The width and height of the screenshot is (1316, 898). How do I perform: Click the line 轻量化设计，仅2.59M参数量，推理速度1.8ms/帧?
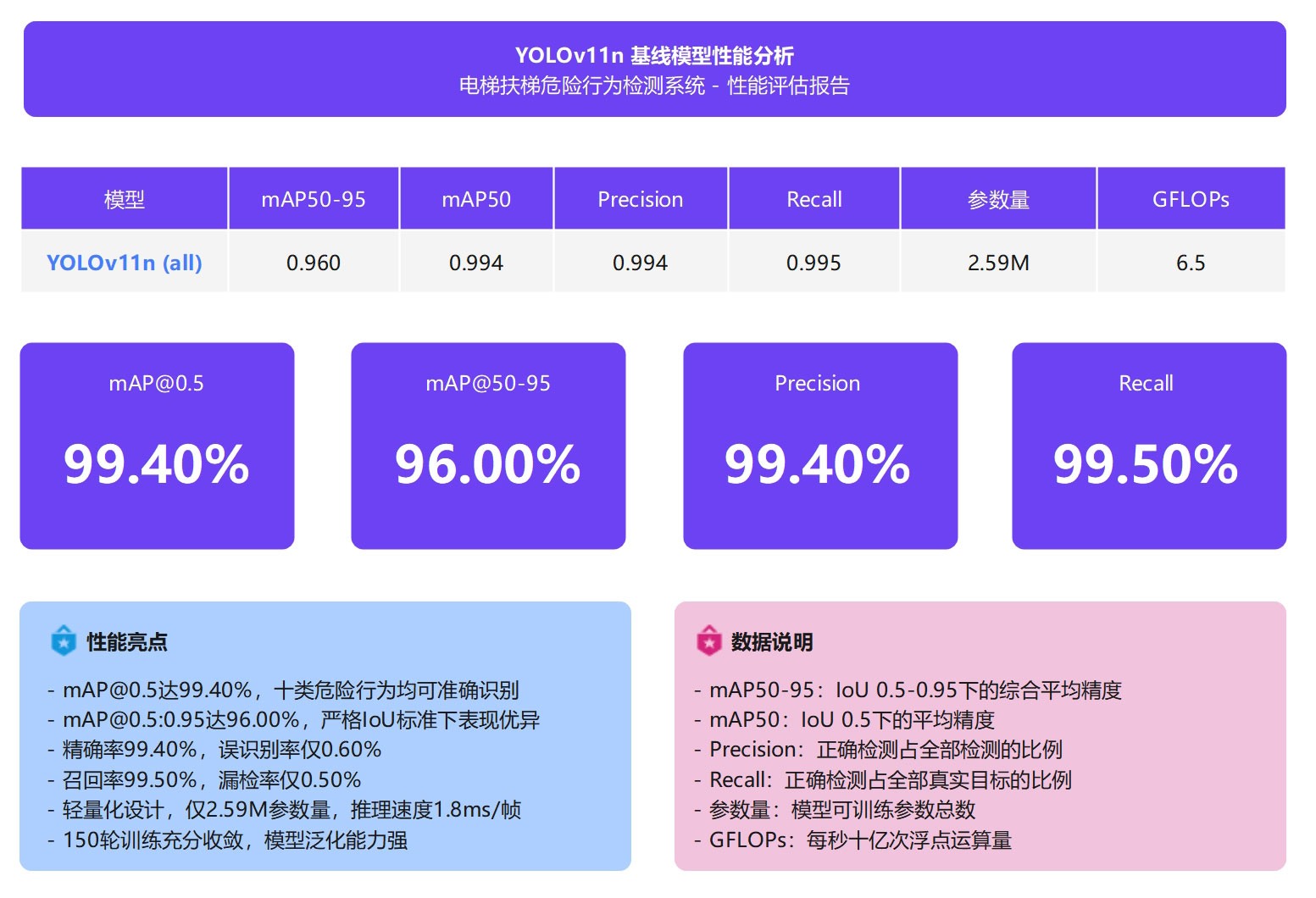click(284, 810)
